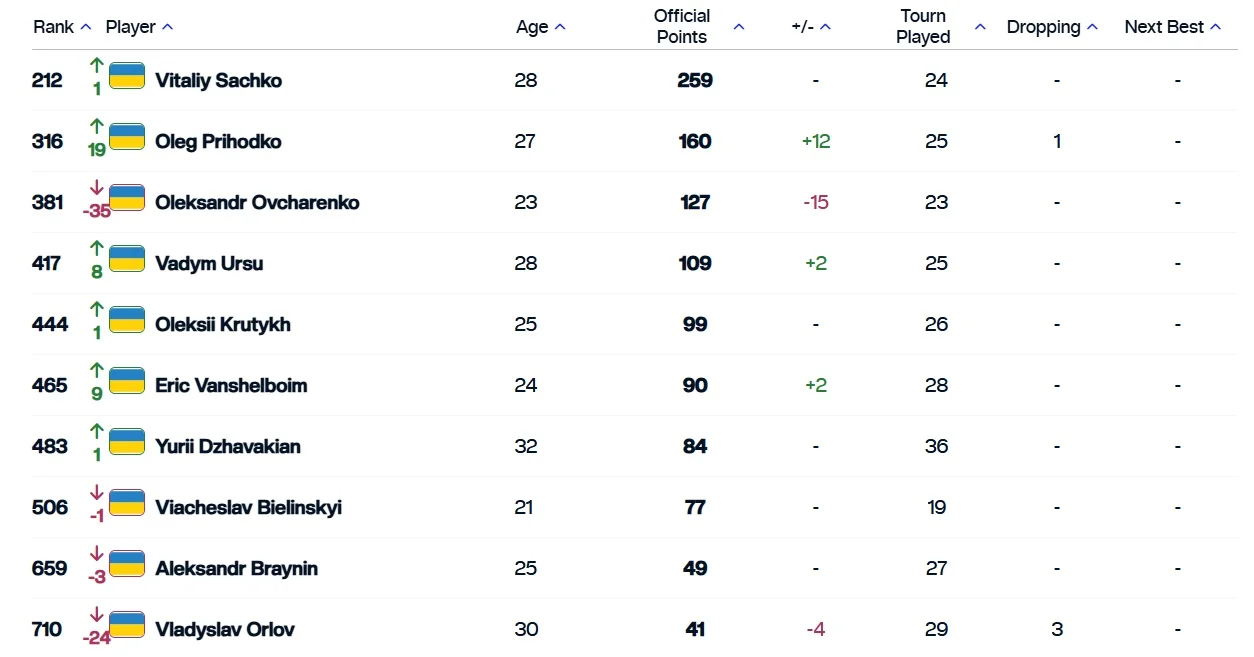Click the flag icon next to Vladyslav Orlov
1254x657 pixels.
[x=127, y=625]
